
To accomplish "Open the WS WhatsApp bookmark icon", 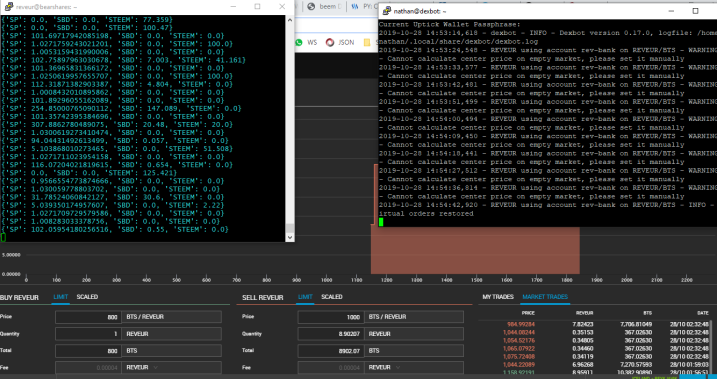I will pos(299,42).
